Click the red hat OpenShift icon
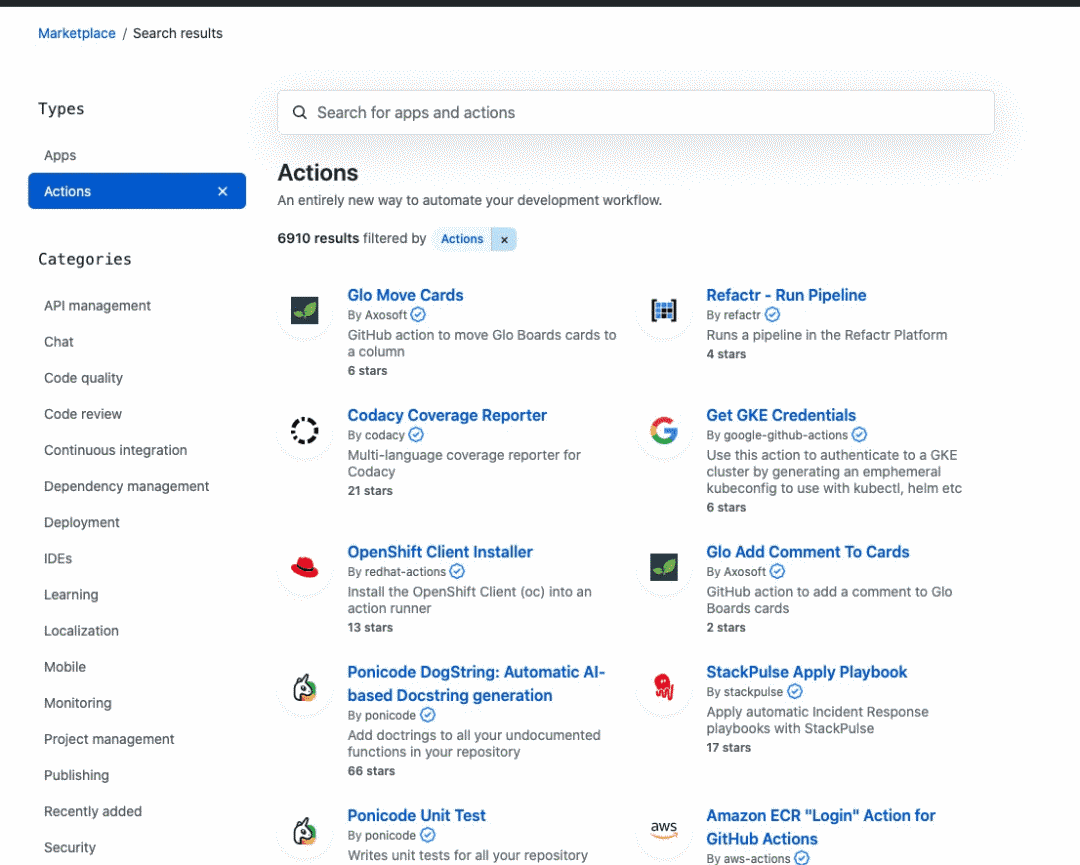This screenshot has height=865, width=1080. pyautogui.click(x=304, y=567)
